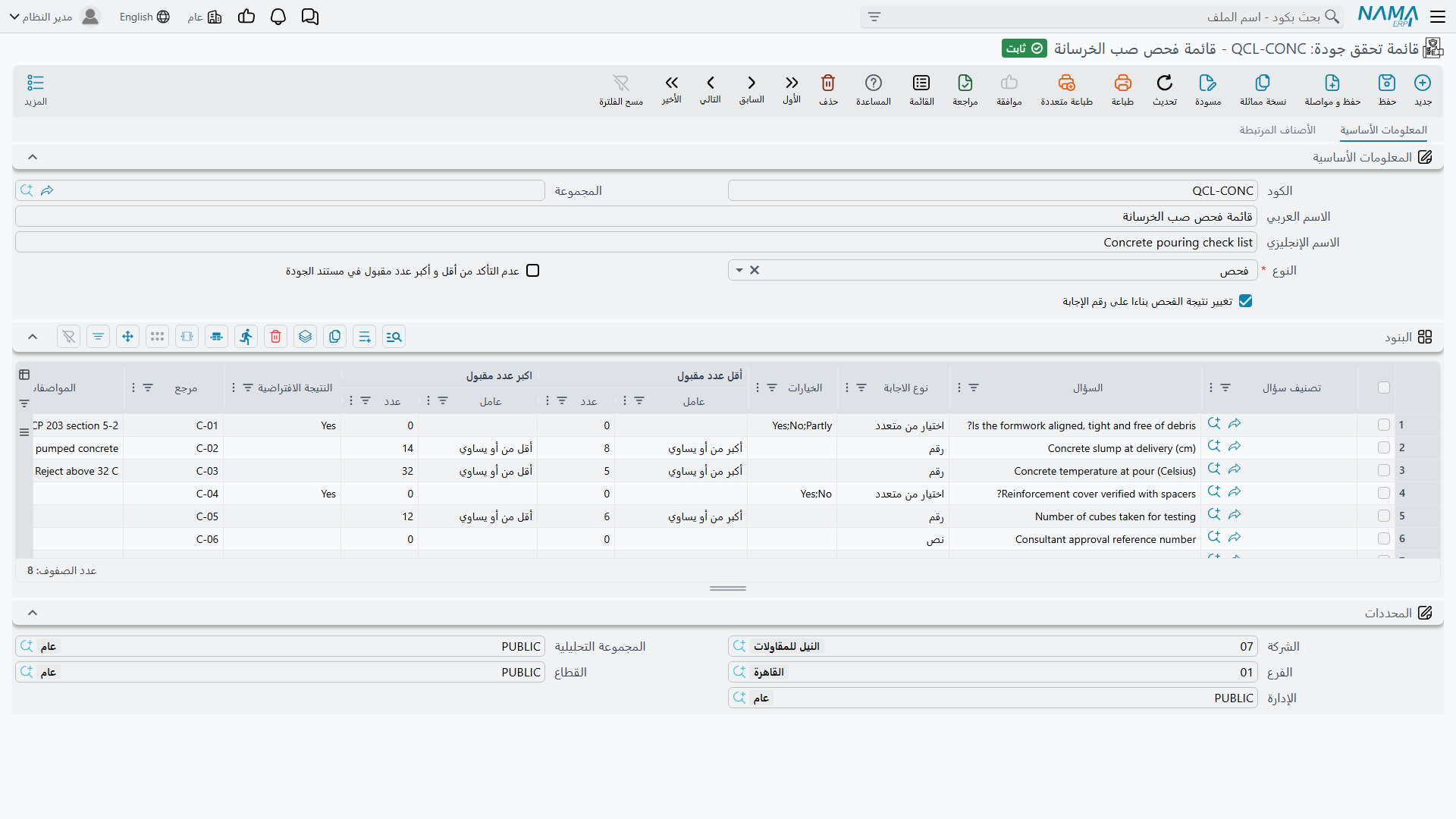
Task: Open المزيد (More) menu icon
Action: pyautogui.click(x=36, y=83)
